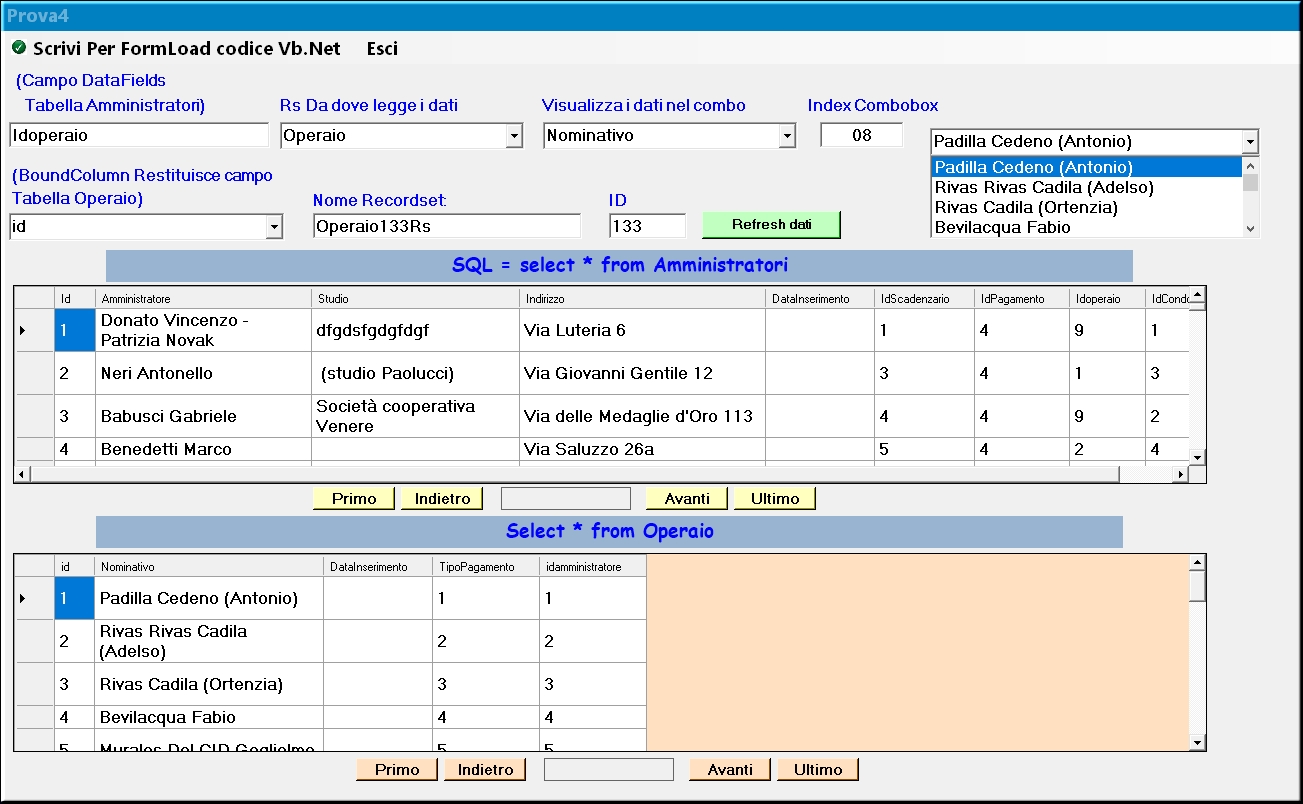
Task: Click cell Via delle Medaglie d'Oro 113
Action: click(x=642, y=416)
